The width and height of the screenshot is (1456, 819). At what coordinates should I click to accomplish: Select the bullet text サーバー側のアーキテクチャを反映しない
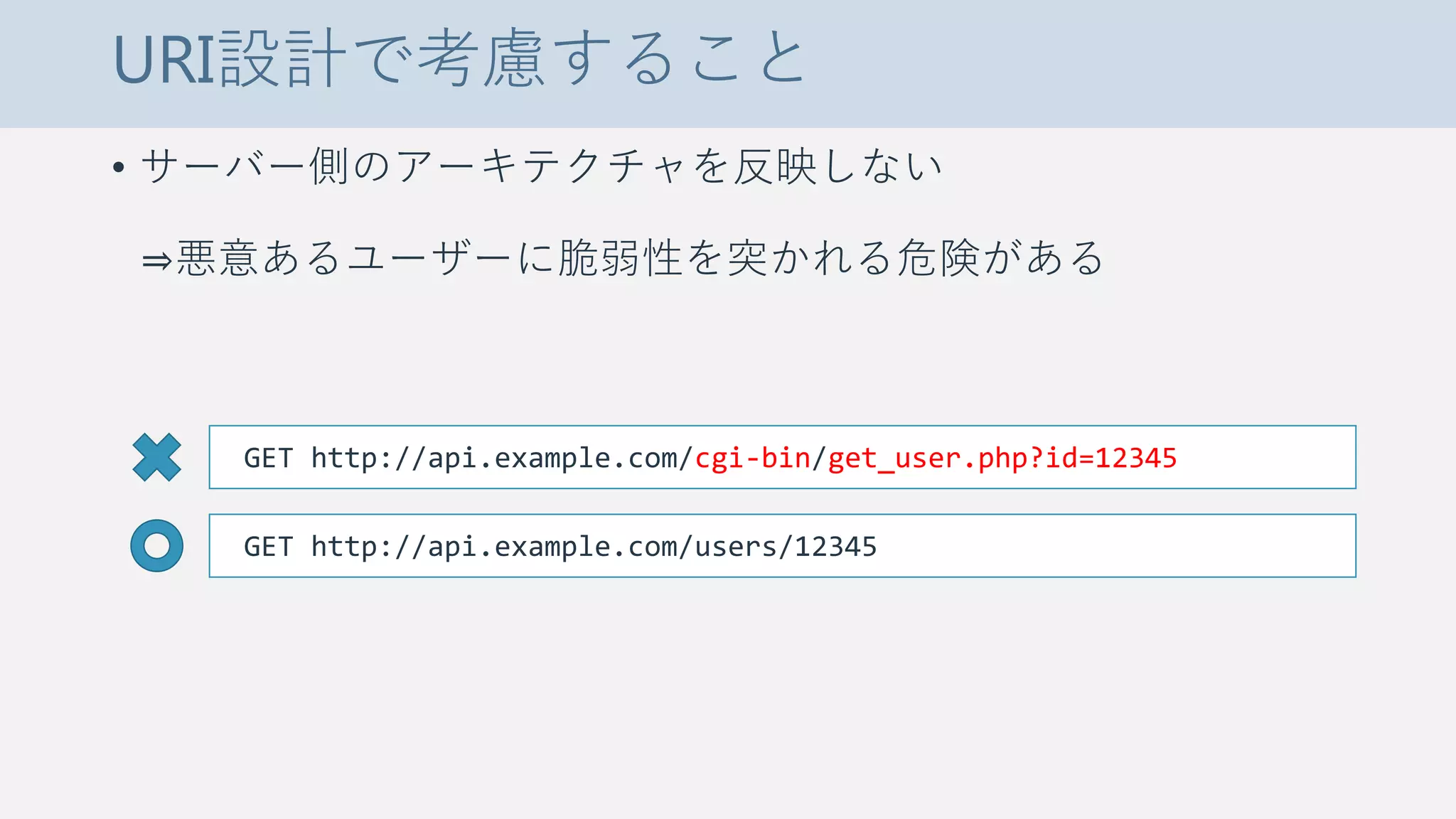pyautogui.click(x=542, y=166)
